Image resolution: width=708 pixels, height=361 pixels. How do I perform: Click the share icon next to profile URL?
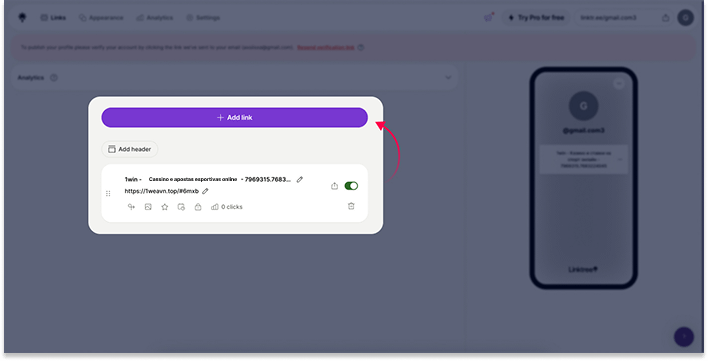[666, 18]
